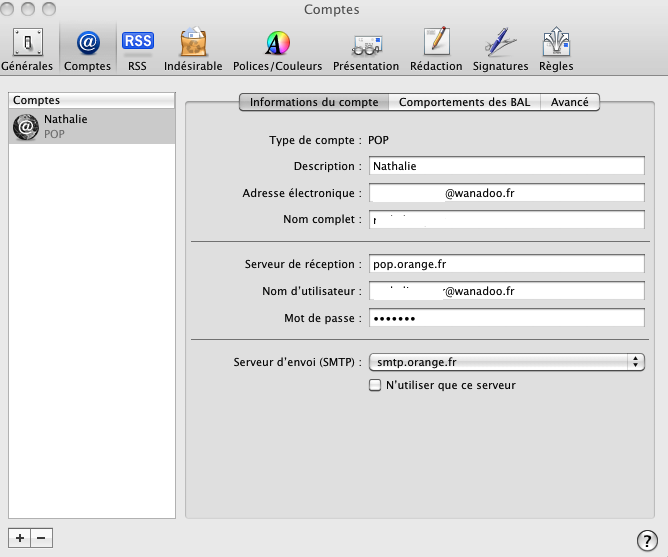
Task: Expand the Serveur d'envoi (SMTP) dropdown
Action: (506, 362)
